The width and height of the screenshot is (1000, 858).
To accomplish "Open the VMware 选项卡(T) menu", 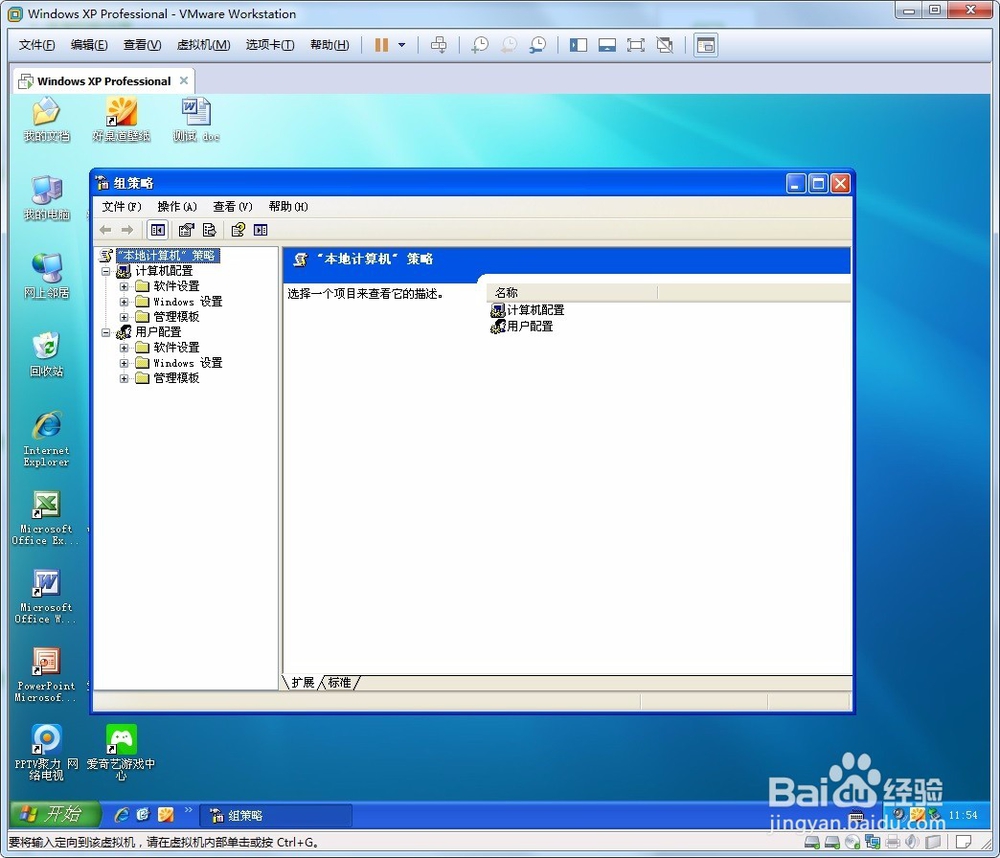I will click(x=270, y=45).
